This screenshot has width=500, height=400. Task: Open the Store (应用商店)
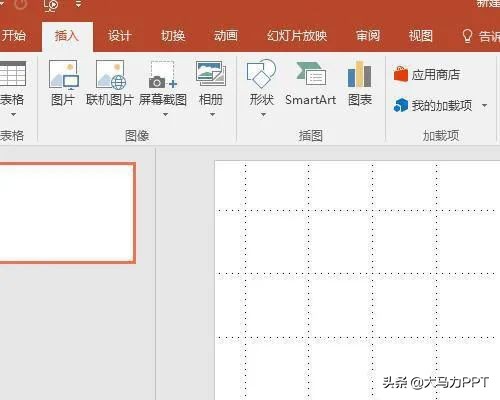[x=427, y=74]
